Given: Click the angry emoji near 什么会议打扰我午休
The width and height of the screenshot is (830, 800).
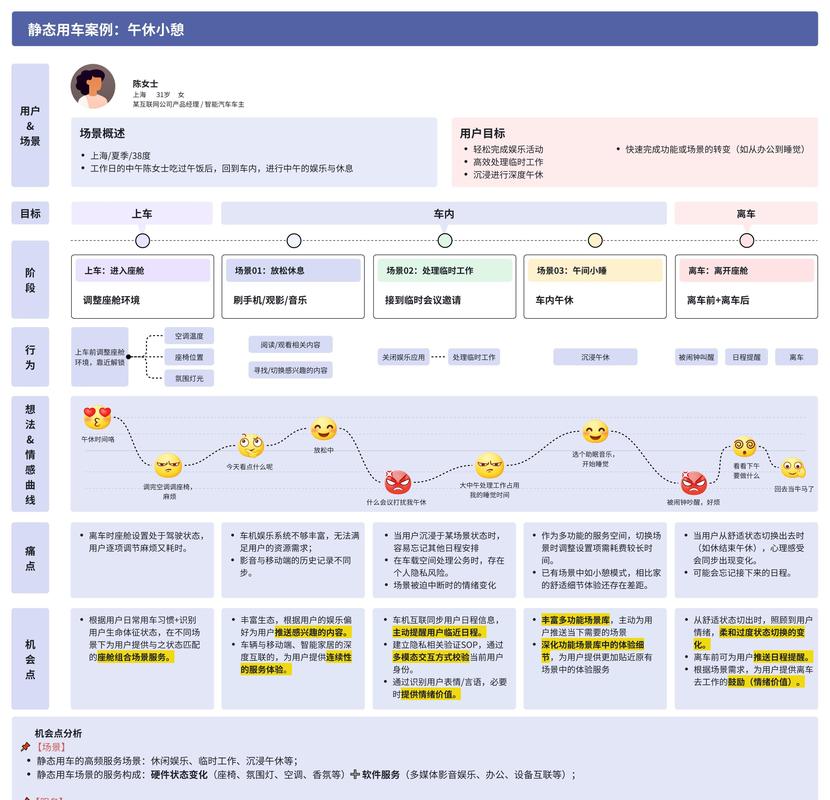Looking at the screenshot, I should pyautogui.click(x=399, y=483).
